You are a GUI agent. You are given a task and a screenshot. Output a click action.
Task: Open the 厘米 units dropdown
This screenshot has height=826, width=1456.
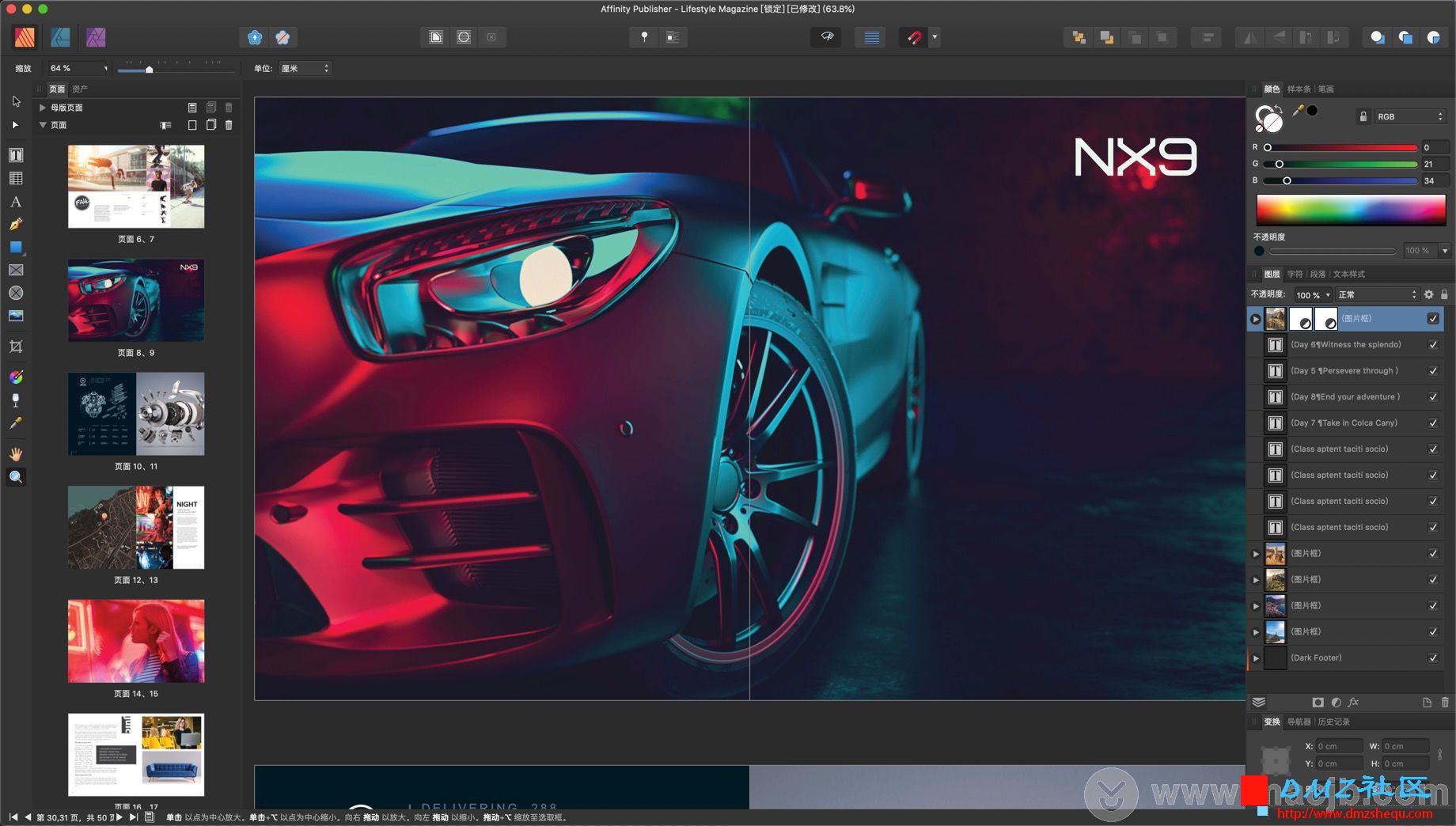(x=305, y=69)
